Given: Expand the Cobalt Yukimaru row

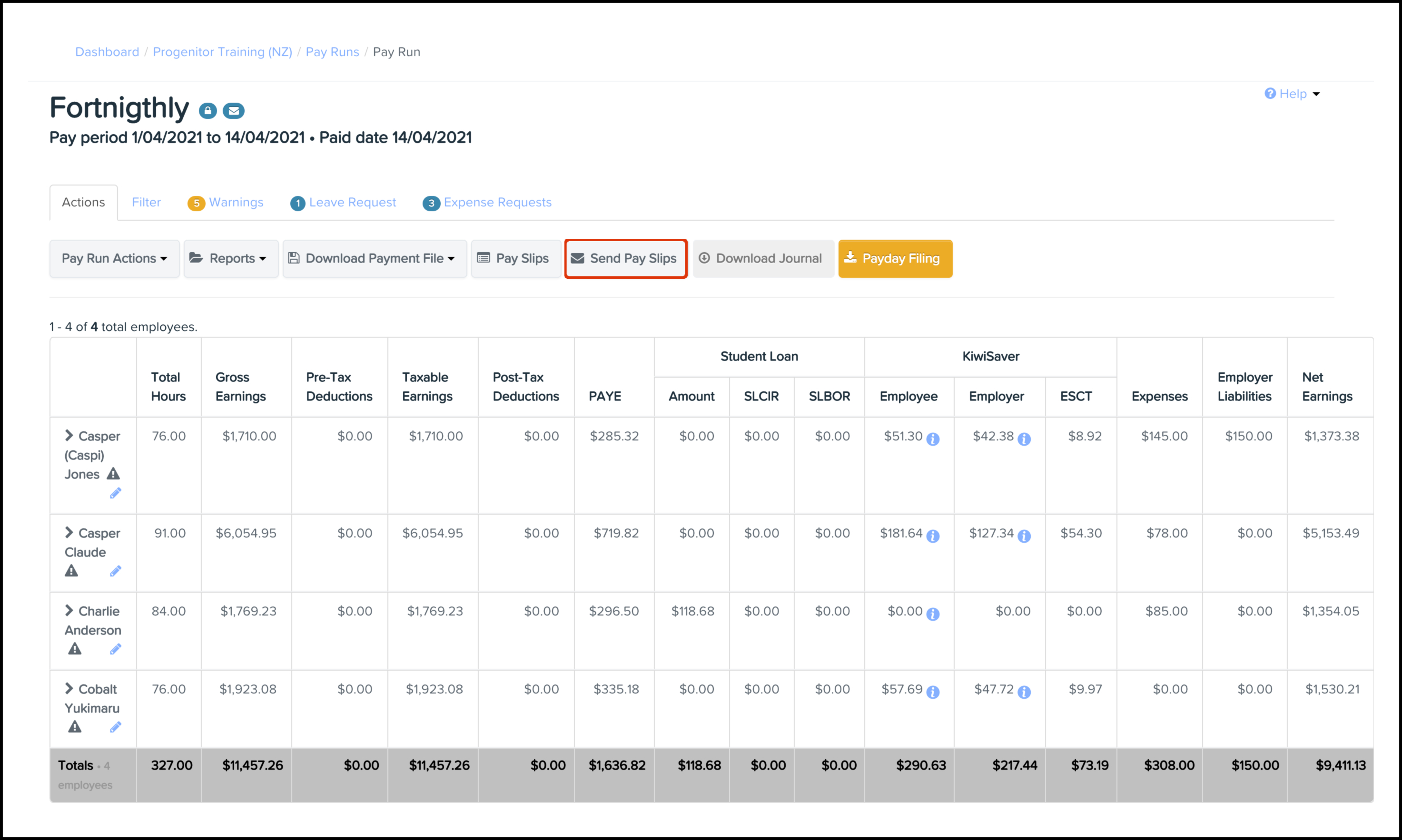Looking at the screenshot, I should click(69, 688).
